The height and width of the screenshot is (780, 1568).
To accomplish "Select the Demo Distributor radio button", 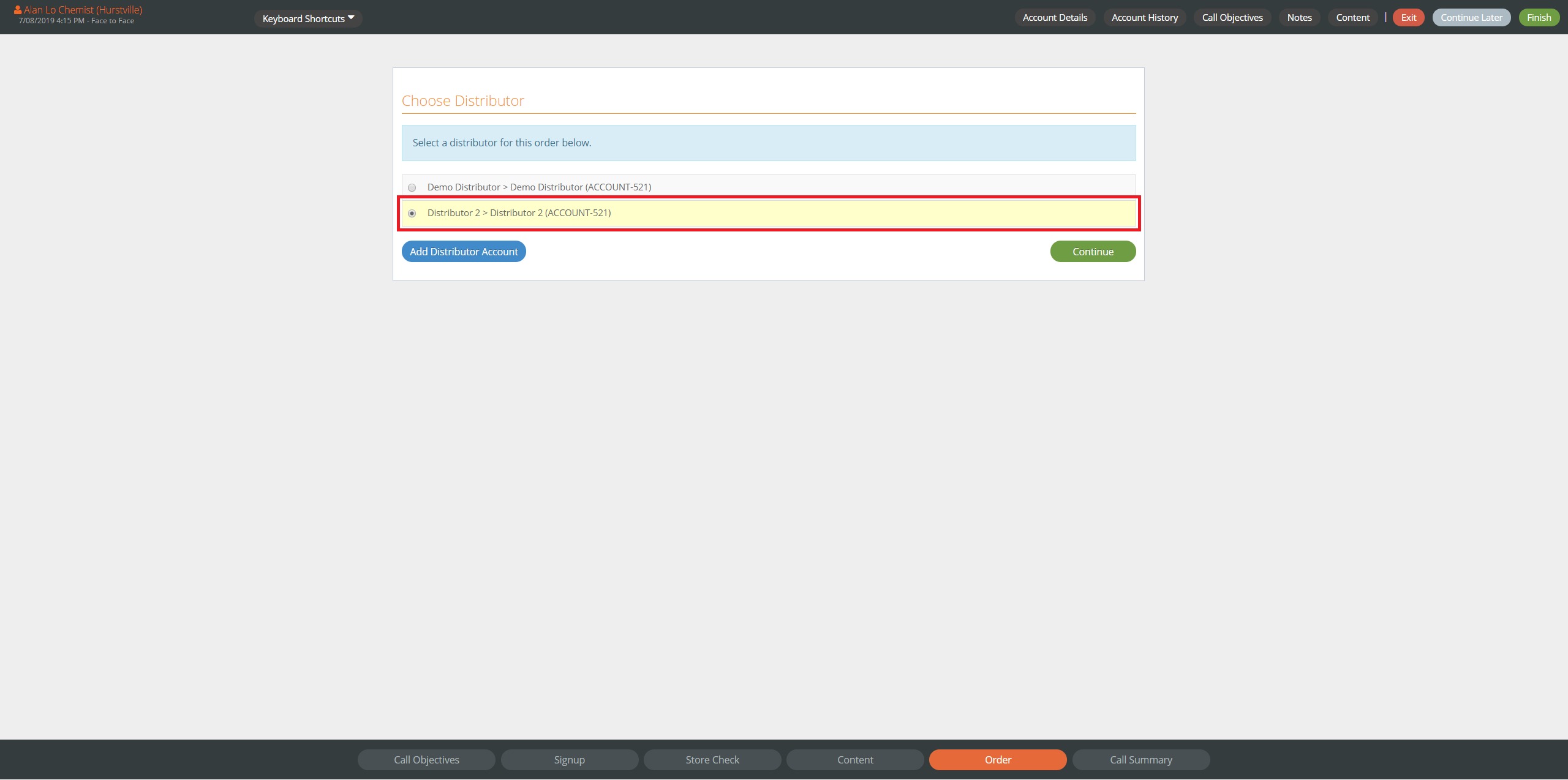I will point(412,188).
